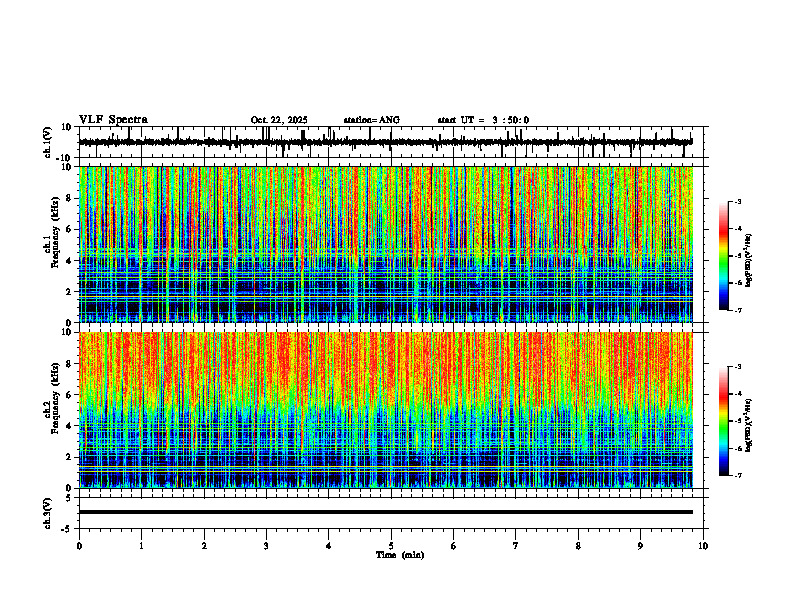Click the time axis tick label "6"
Screen dimensions: 792x612
(454, 546)
